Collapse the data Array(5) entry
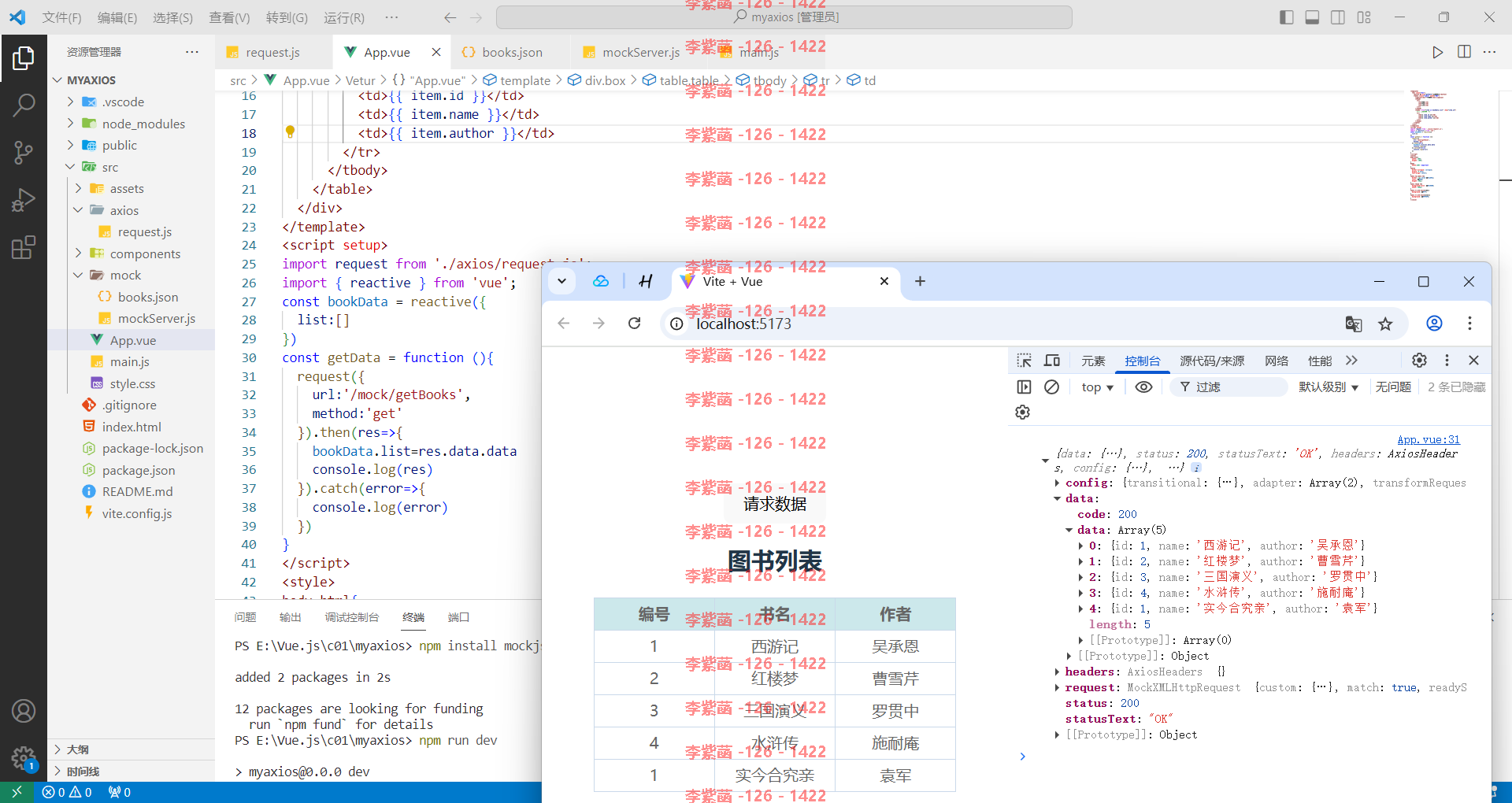Image resolution: width=1512 pixels, height=803 pixels. tap(1069, 530)
